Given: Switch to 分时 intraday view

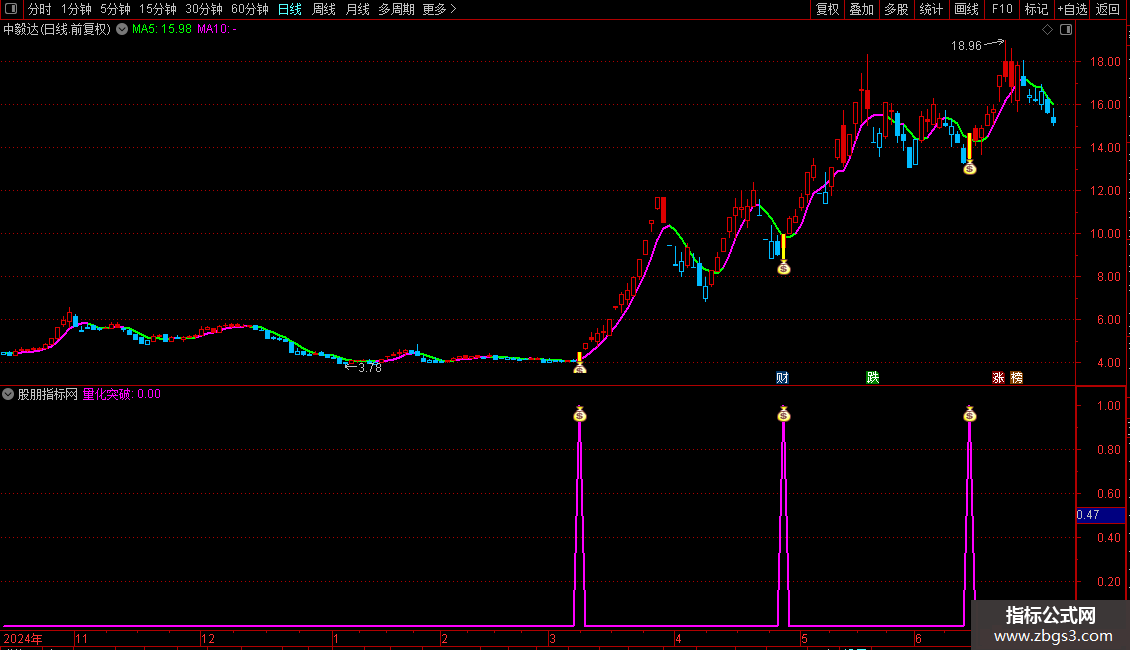Looking at the screenshot, I should (x=40, y=9).
